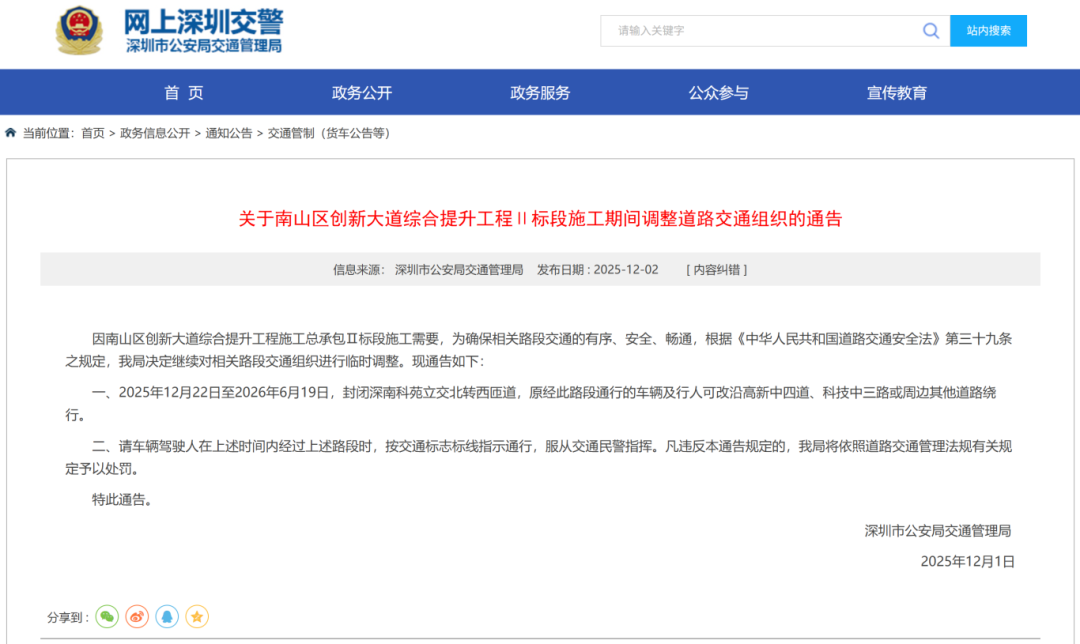Screen dimensions: 1080x644
Task: Go to the 政务服务 section
Action: click(540, 93)
